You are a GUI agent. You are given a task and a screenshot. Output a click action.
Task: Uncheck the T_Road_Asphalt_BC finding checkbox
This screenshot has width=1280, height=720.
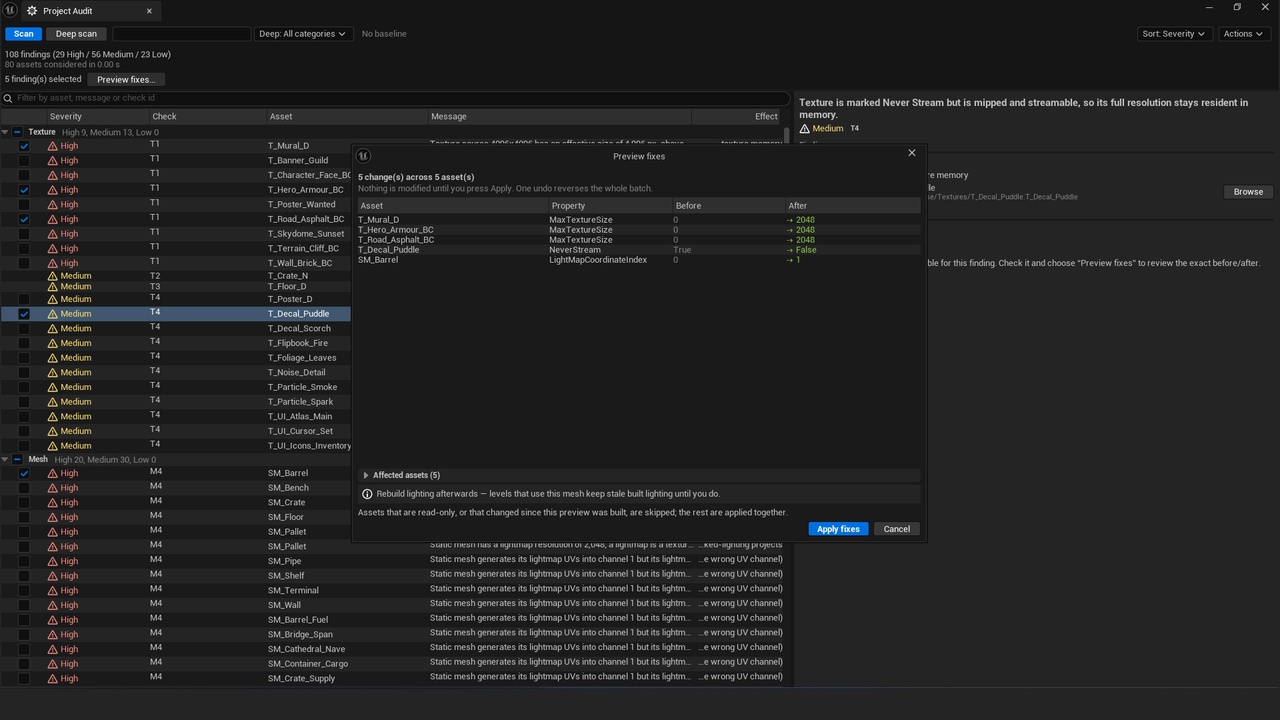pyautogui.click(x=24, y=219)
